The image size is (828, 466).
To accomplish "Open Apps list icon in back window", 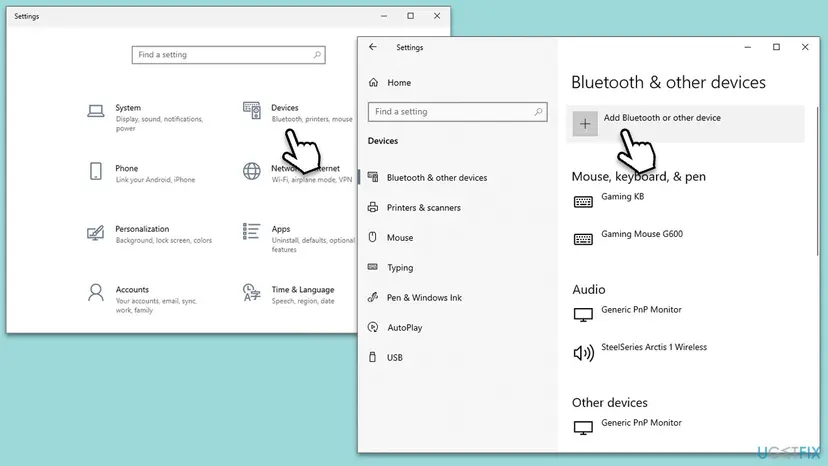I will 251,231.
